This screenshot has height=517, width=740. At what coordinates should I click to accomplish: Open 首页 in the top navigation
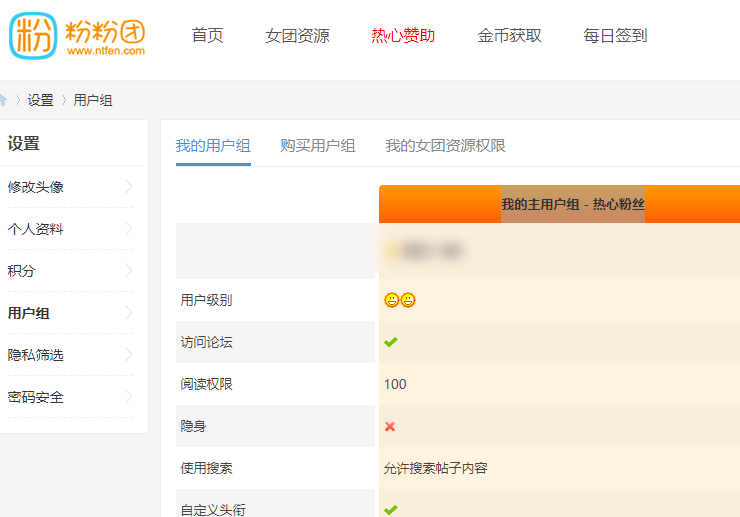tap(207, 35)
